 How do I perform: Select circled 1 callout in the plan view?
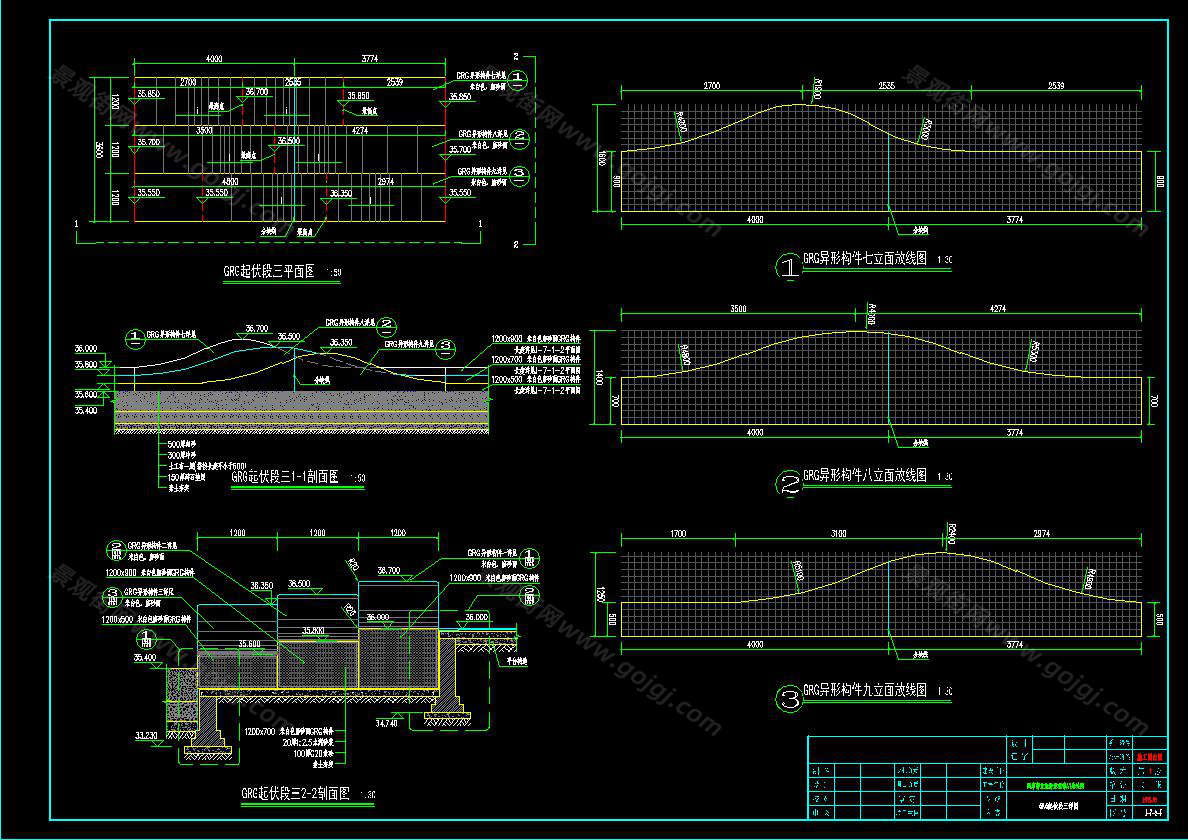516,78
